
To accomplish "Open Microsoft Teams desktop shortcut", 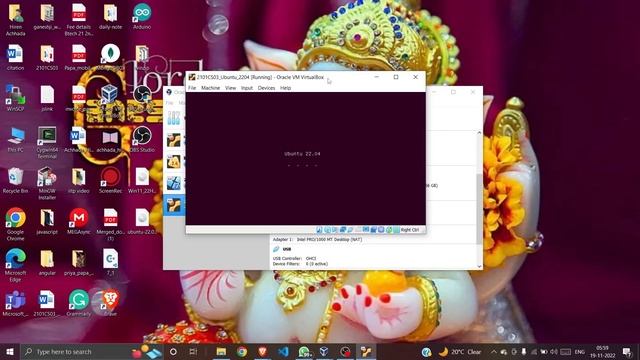I will (x=15, y=304).
